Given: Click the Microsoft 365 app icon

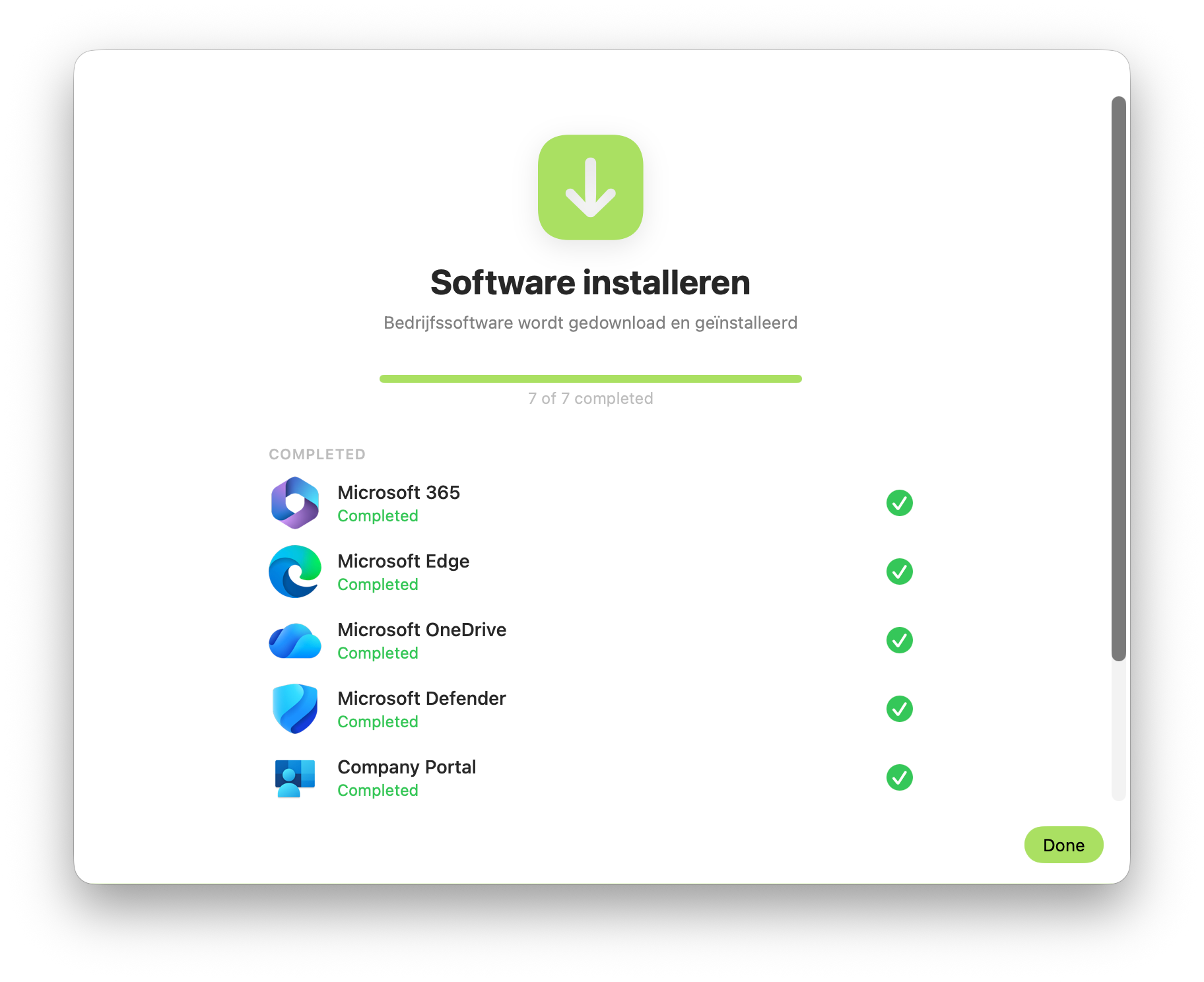Looking at the screenshot, I should click(x=295, y=503).
